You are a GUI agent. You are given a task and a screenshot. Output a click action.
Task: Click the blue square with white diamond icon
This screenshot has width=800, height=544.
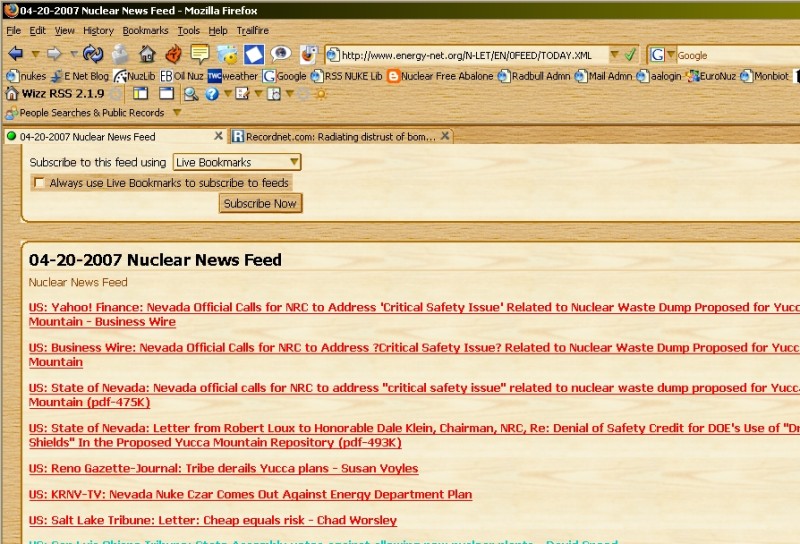click(254, 54)
